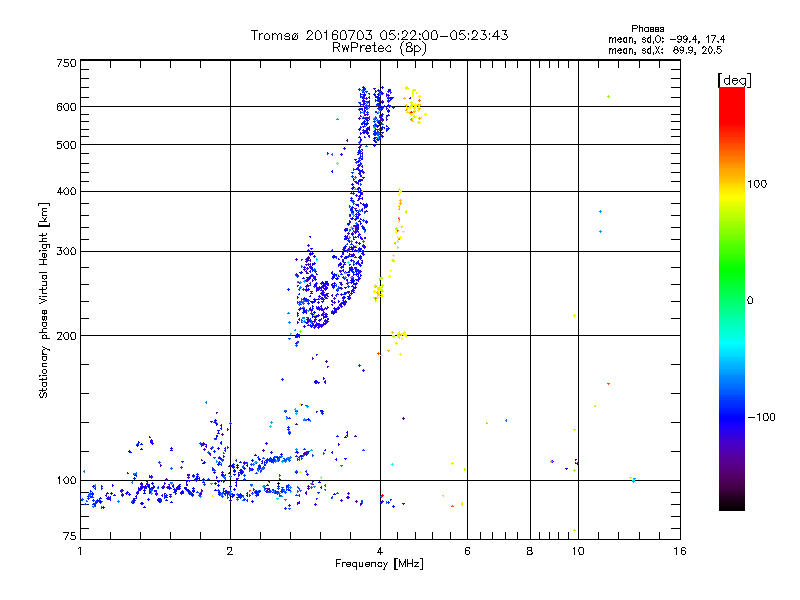
Task: Click the "mean, sd,X: 89.9, 20.5" line
Action: click(665, 50)
